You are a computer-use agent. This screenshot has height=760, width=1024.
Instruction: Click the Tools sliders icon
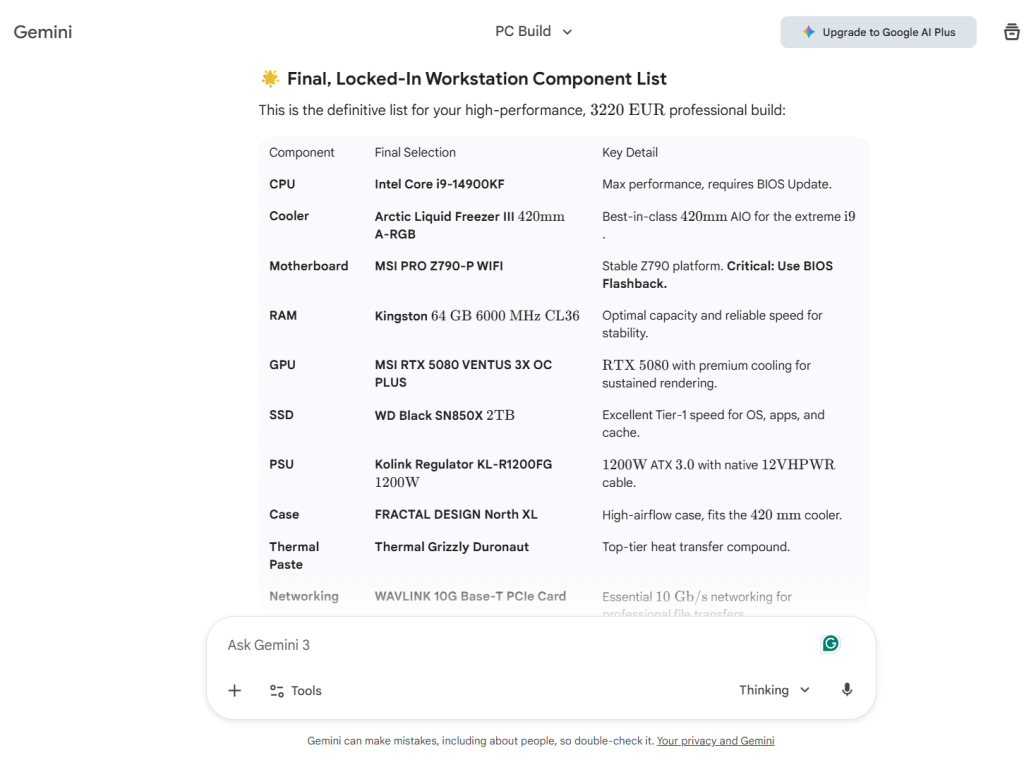[x=277, y=691]
